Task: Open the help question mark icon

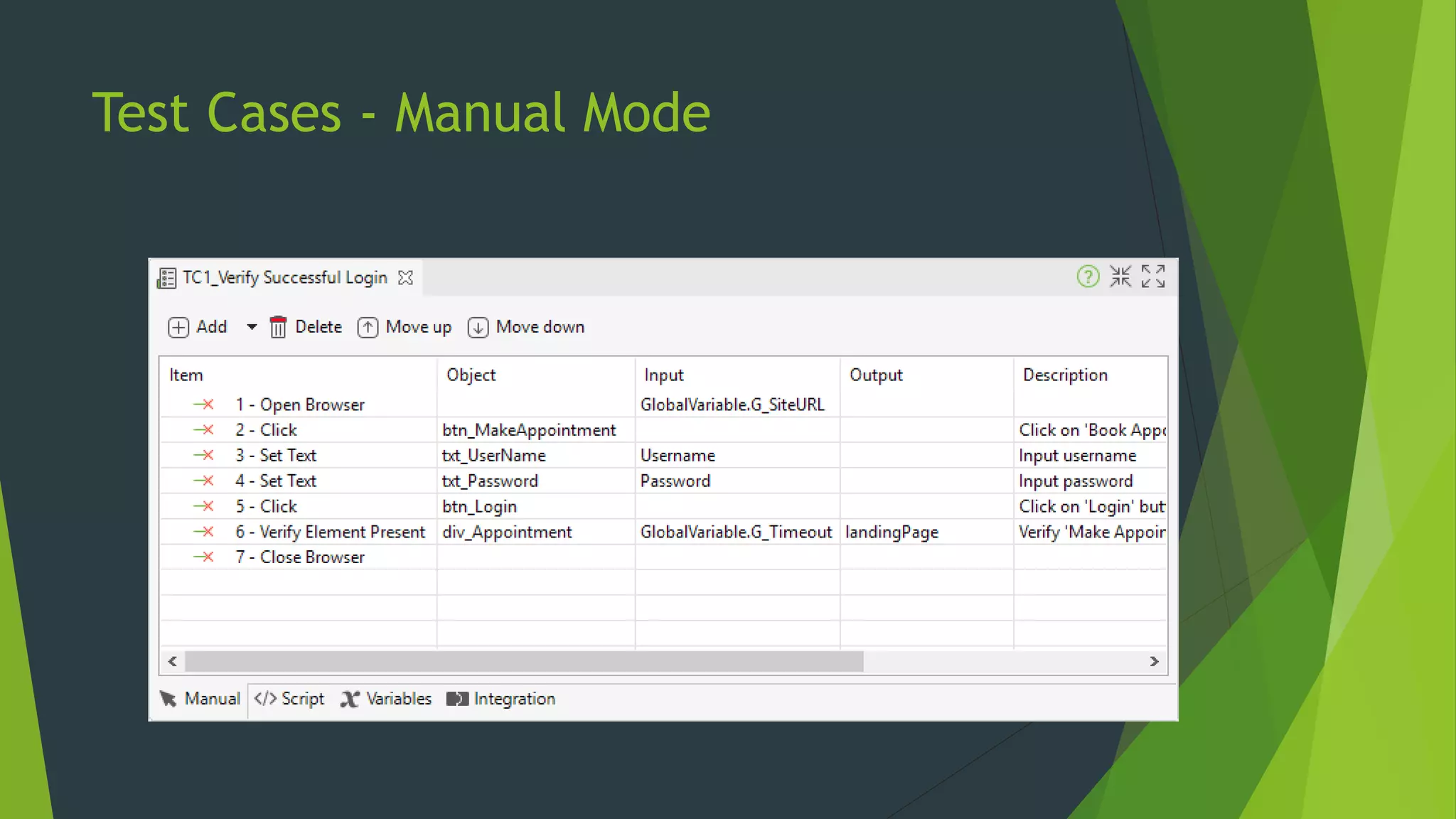Action: pyautogui.click(x=1088, y=277)
